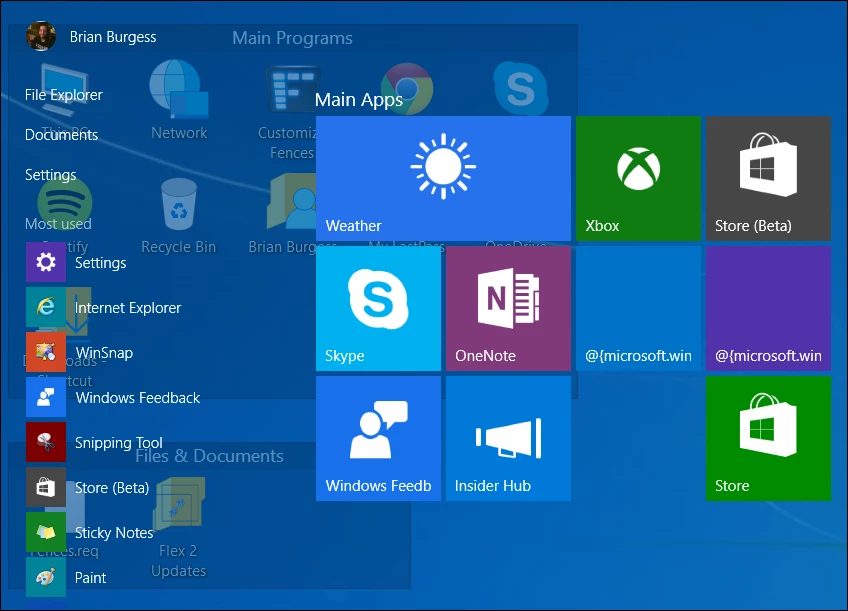Image resolution: width=848 pixels, height=611 pixels.
Task: Click the Brian Burgess user avatar
Action: [41, 36]
